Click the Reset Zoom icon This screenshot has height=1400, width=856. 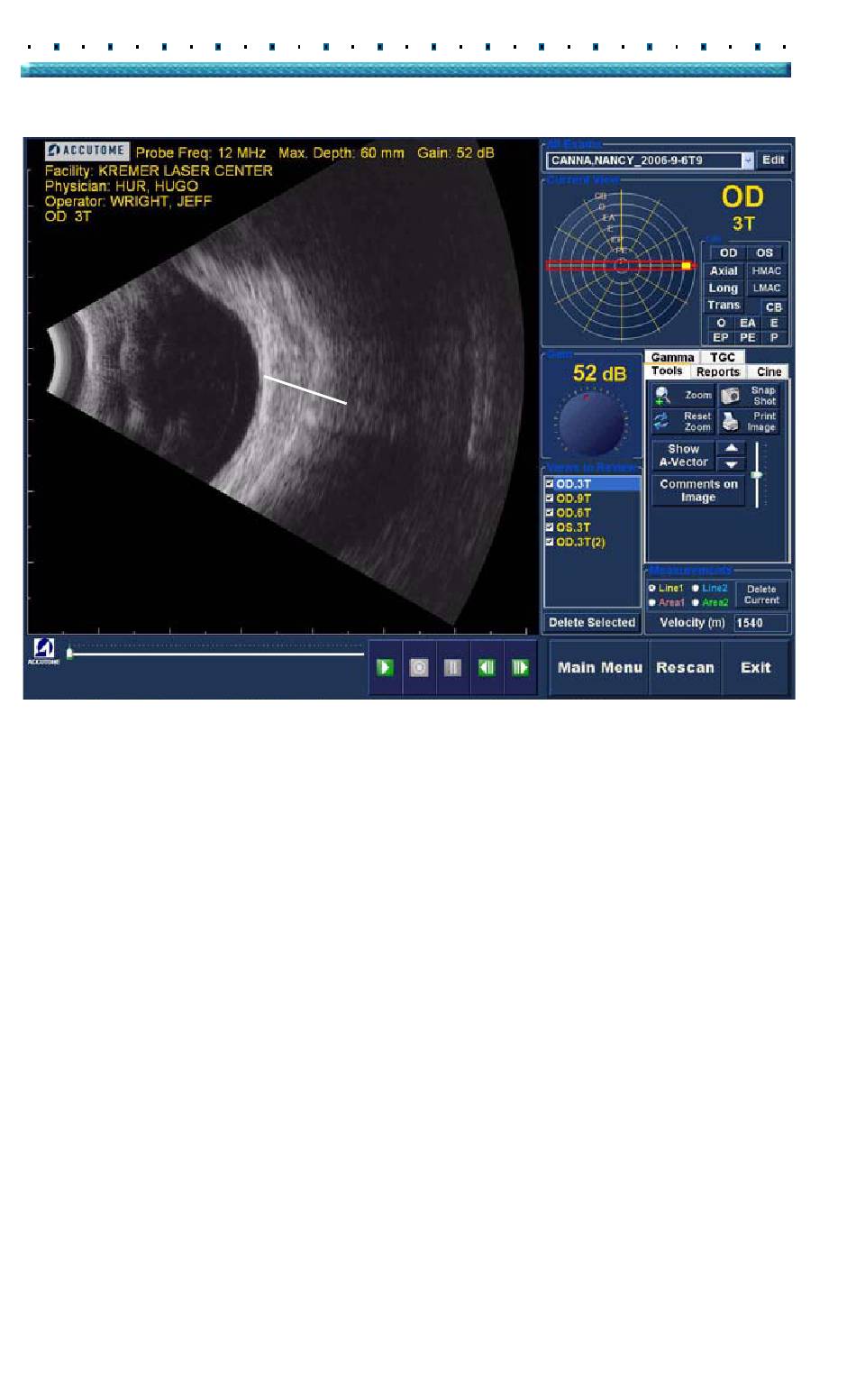click(663, 421)
